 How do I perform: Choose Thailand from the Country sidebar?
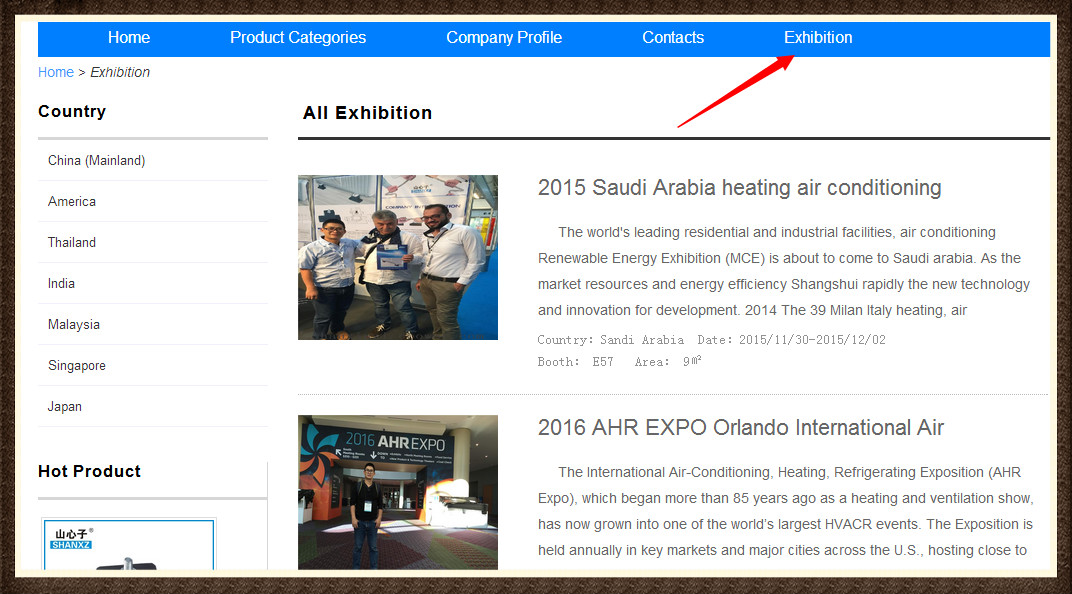pos(72,243)
